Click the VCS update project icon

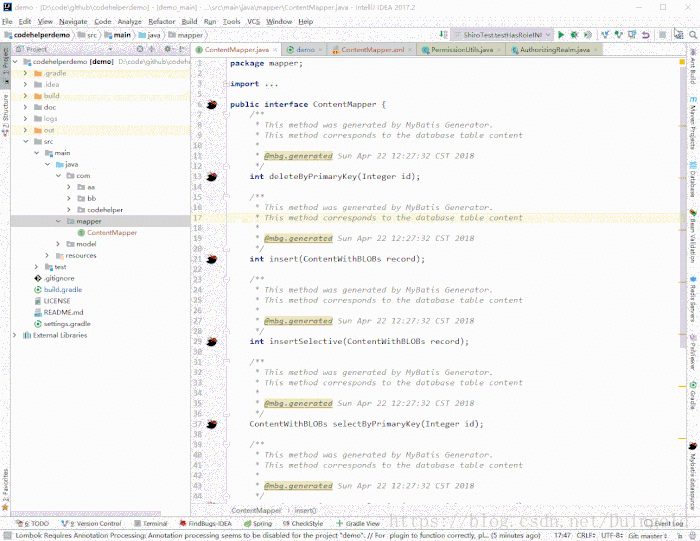tap(605, 35)
